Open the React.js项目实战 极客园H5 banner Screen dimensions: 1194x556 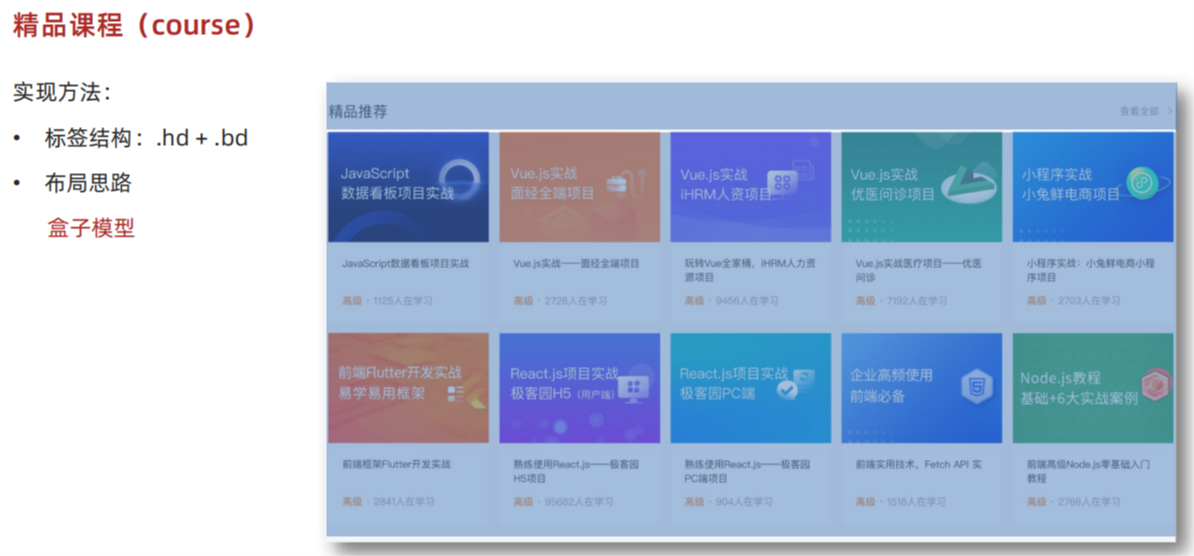[579, 388]
